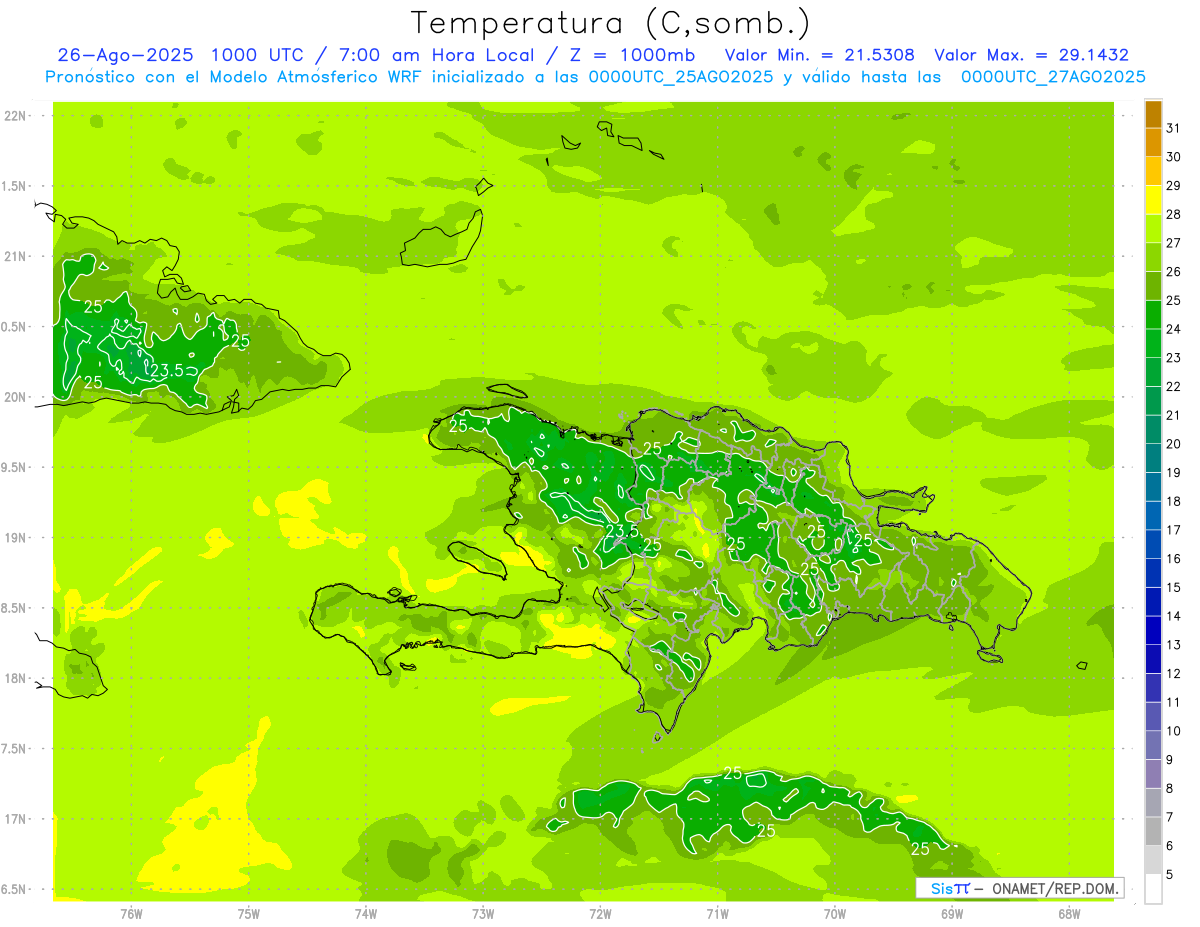The image size is (1200, 927).
Task: Click the "Valor Max. = 29.1432" value
Action: click(x=1031, y=55)
